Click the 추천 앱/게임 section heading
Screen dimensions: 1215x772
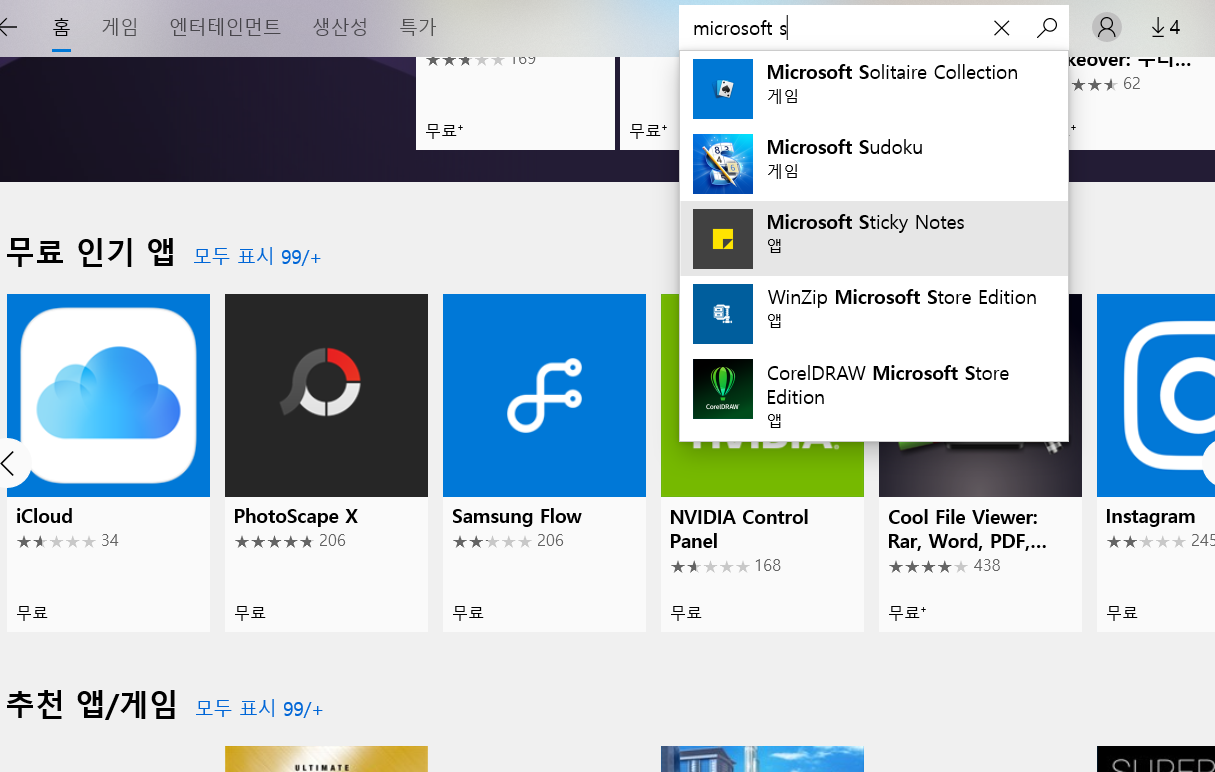click(x=92, y=706)
